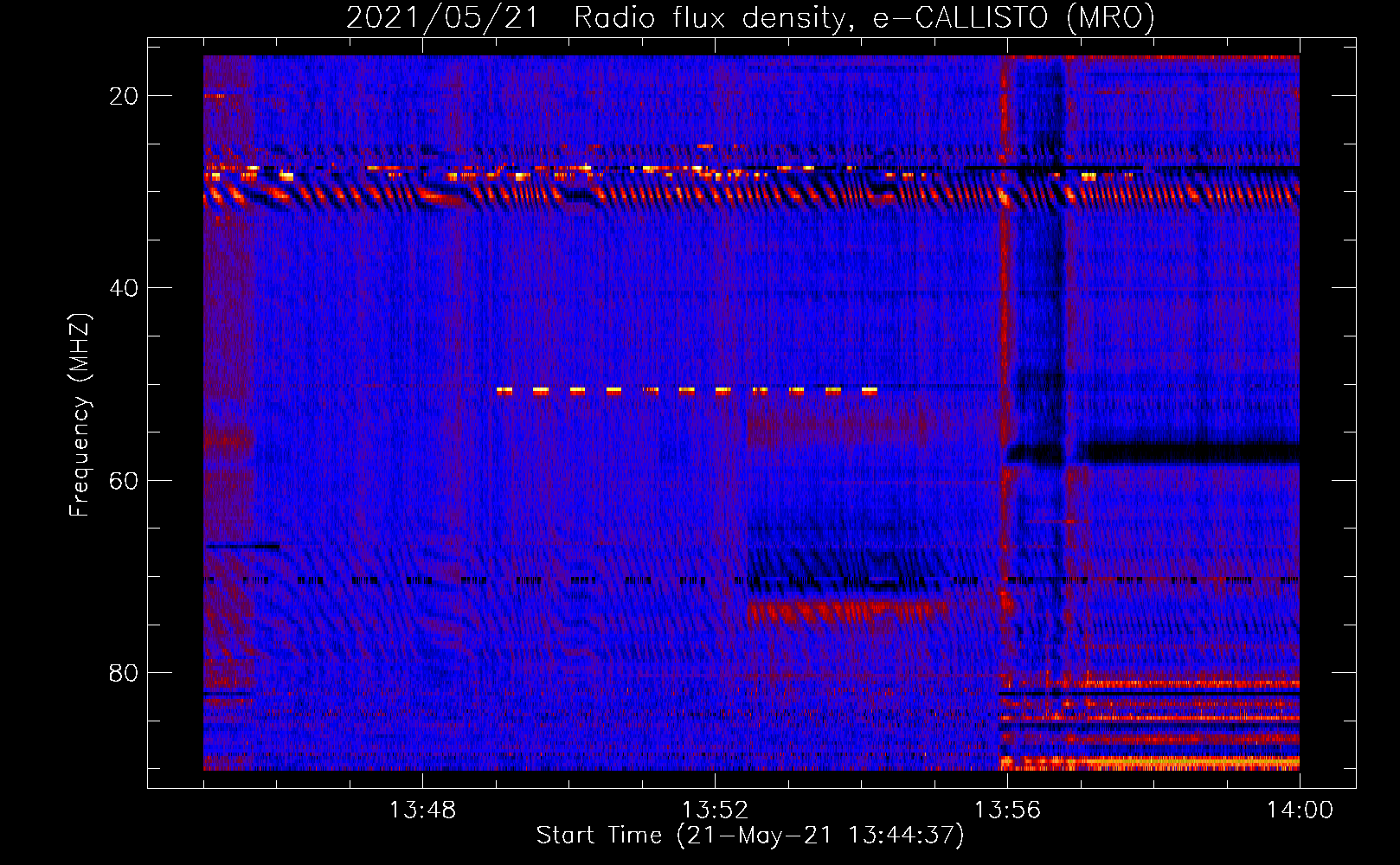
Task: Select the 'Frequency (MHZ)' y-axis label
Action: 80,415
